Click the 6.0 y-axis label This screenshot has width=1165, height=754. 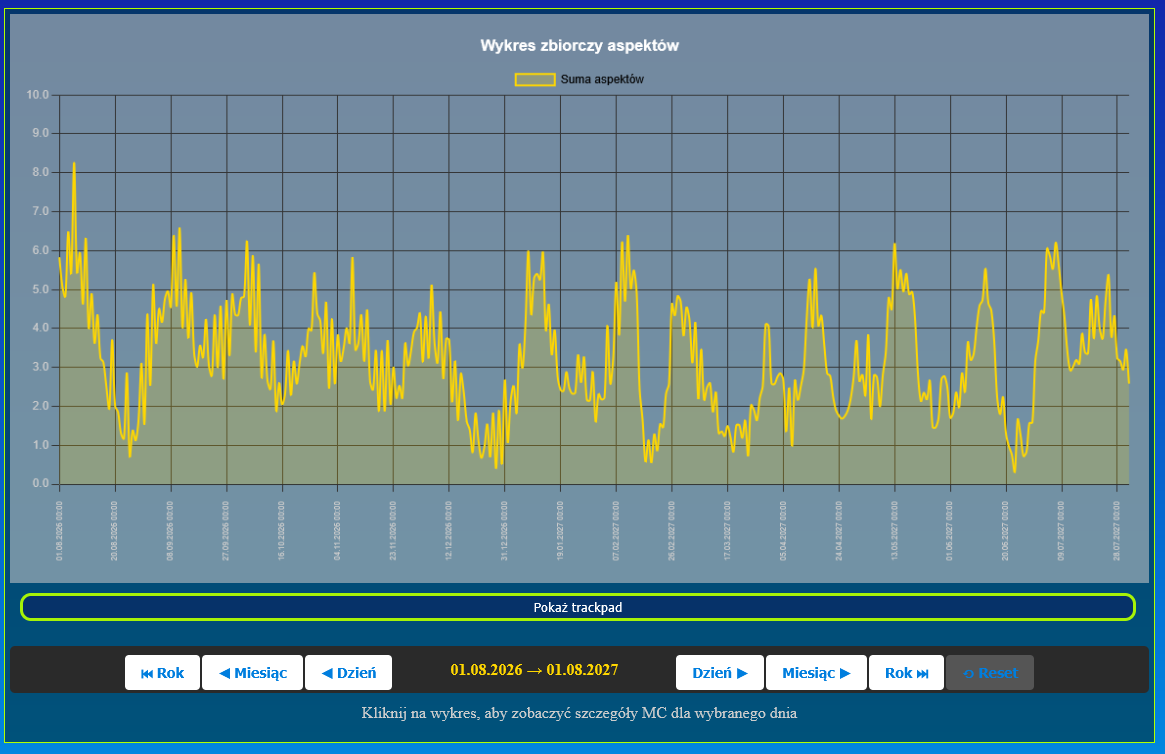tap(39, 250)
